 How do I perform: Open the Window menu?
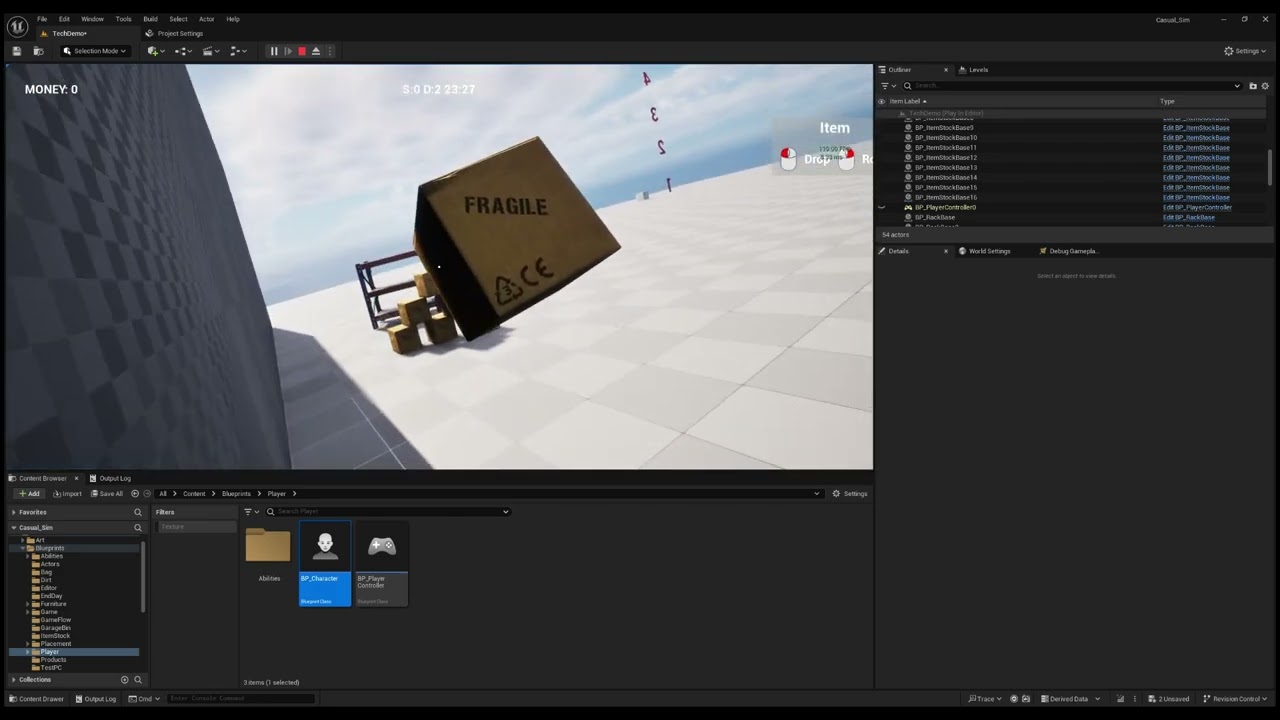click(92, 19)
